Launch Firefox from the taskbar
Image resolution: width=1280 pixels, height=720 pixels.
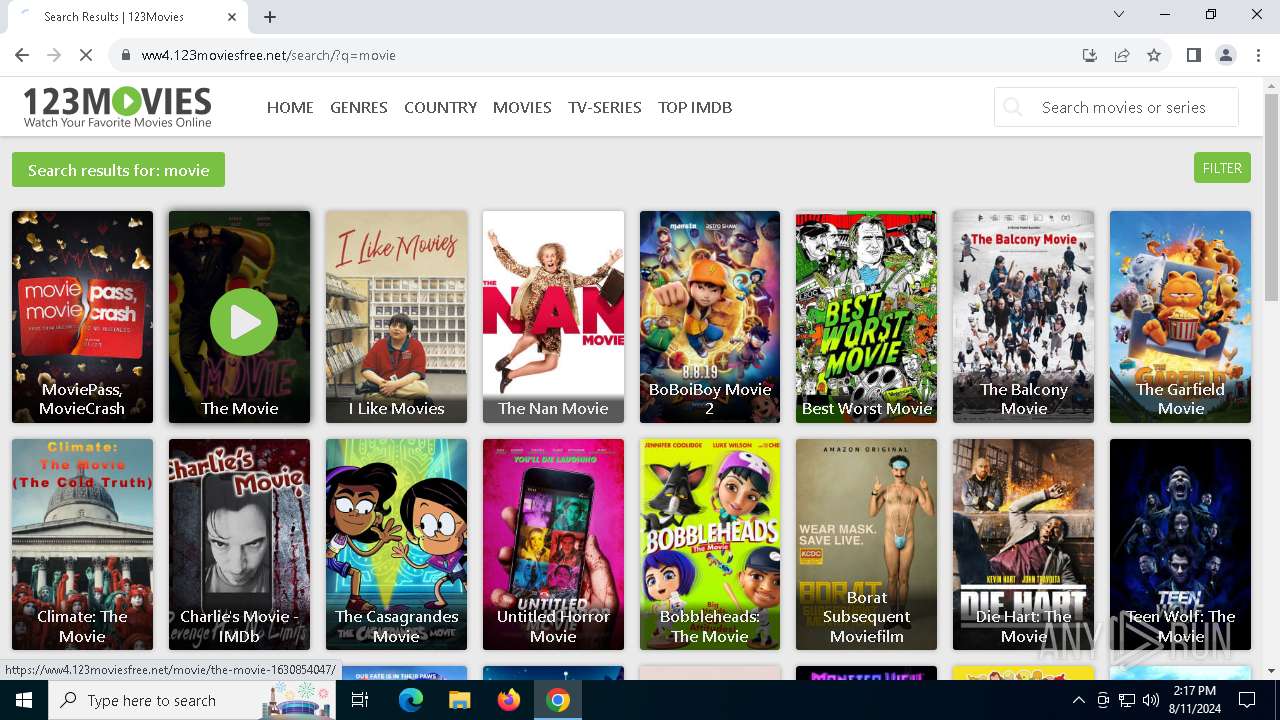point(508,700)
